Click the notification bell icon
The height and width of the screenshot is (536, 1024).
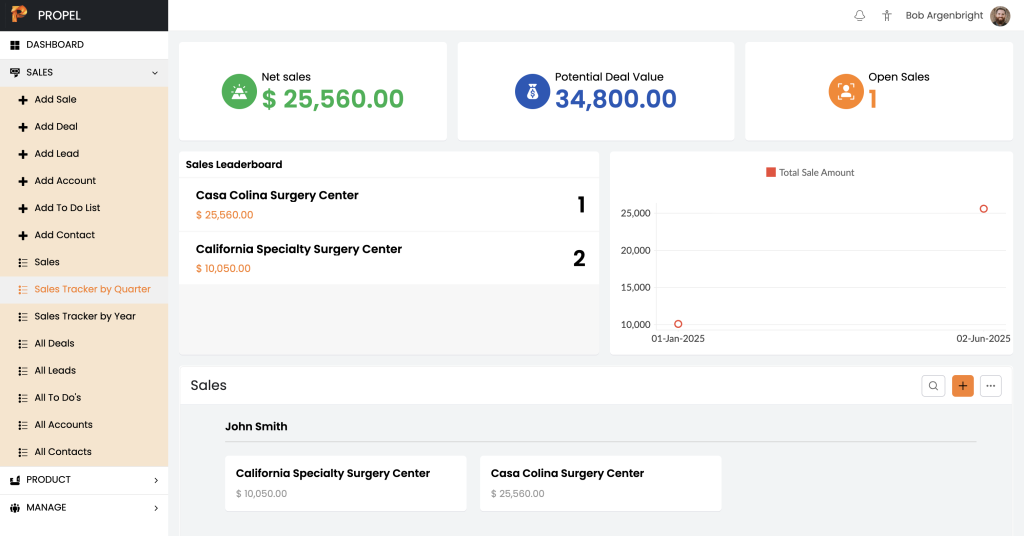859,16
